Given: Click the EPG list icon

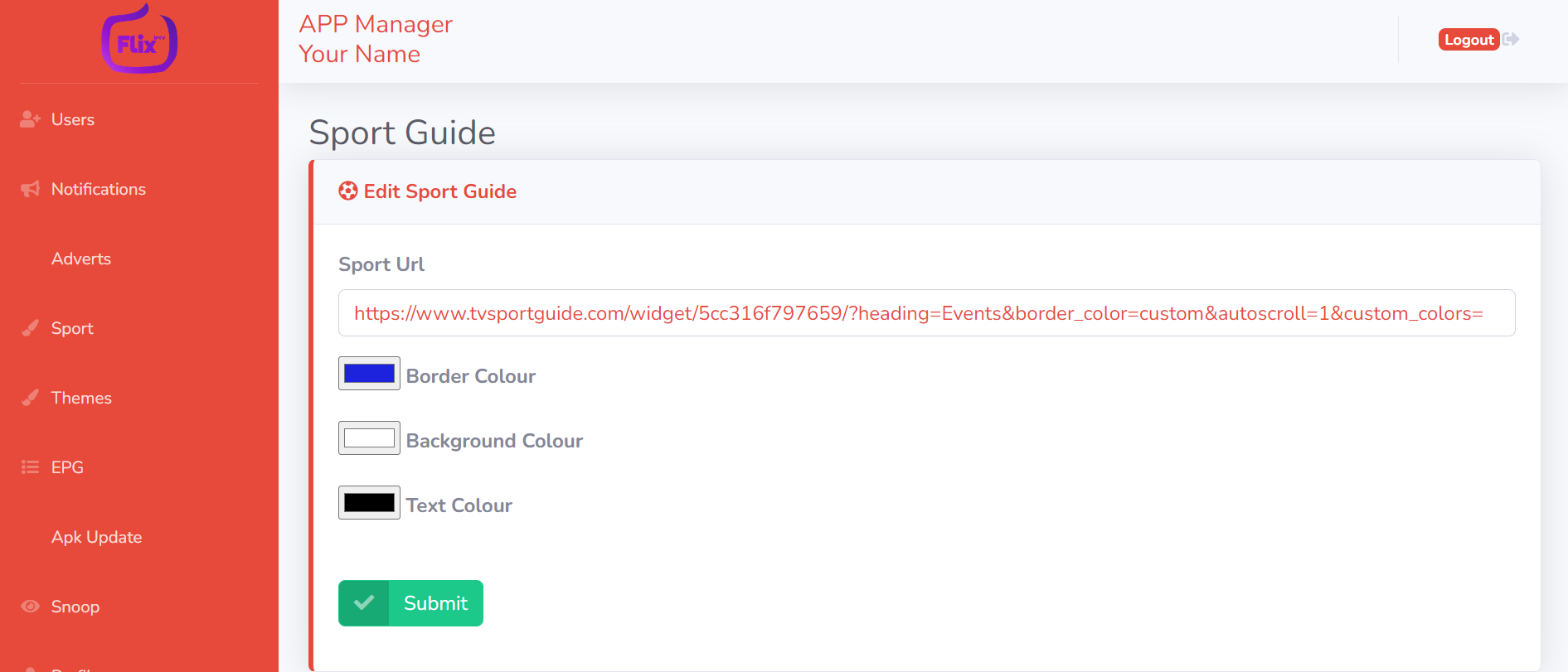Looking at the screenshot, I should [30, 467].
